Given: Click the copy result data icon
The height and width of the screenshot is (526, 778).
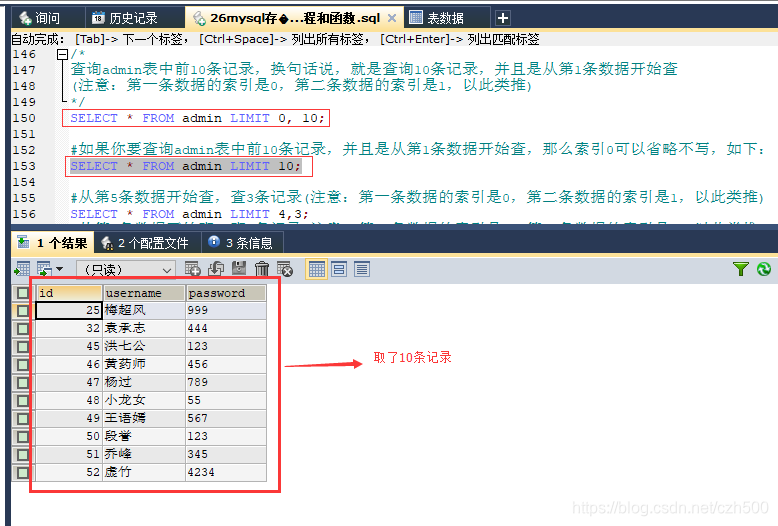Looking at the screenshot, I should pos(44,269).
